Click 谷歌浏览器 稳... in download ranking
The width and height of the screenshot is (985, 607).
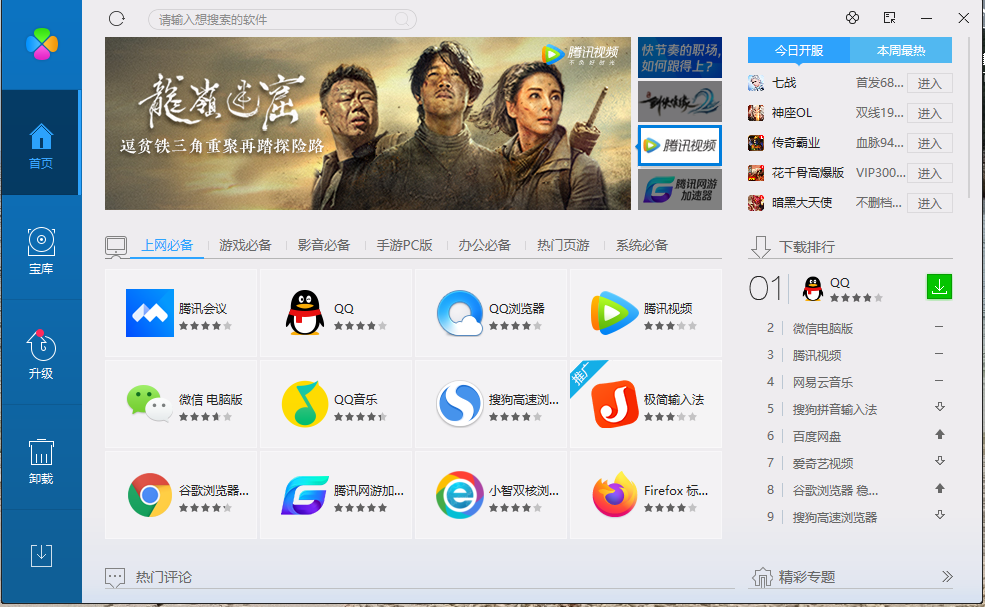point(835,491)
